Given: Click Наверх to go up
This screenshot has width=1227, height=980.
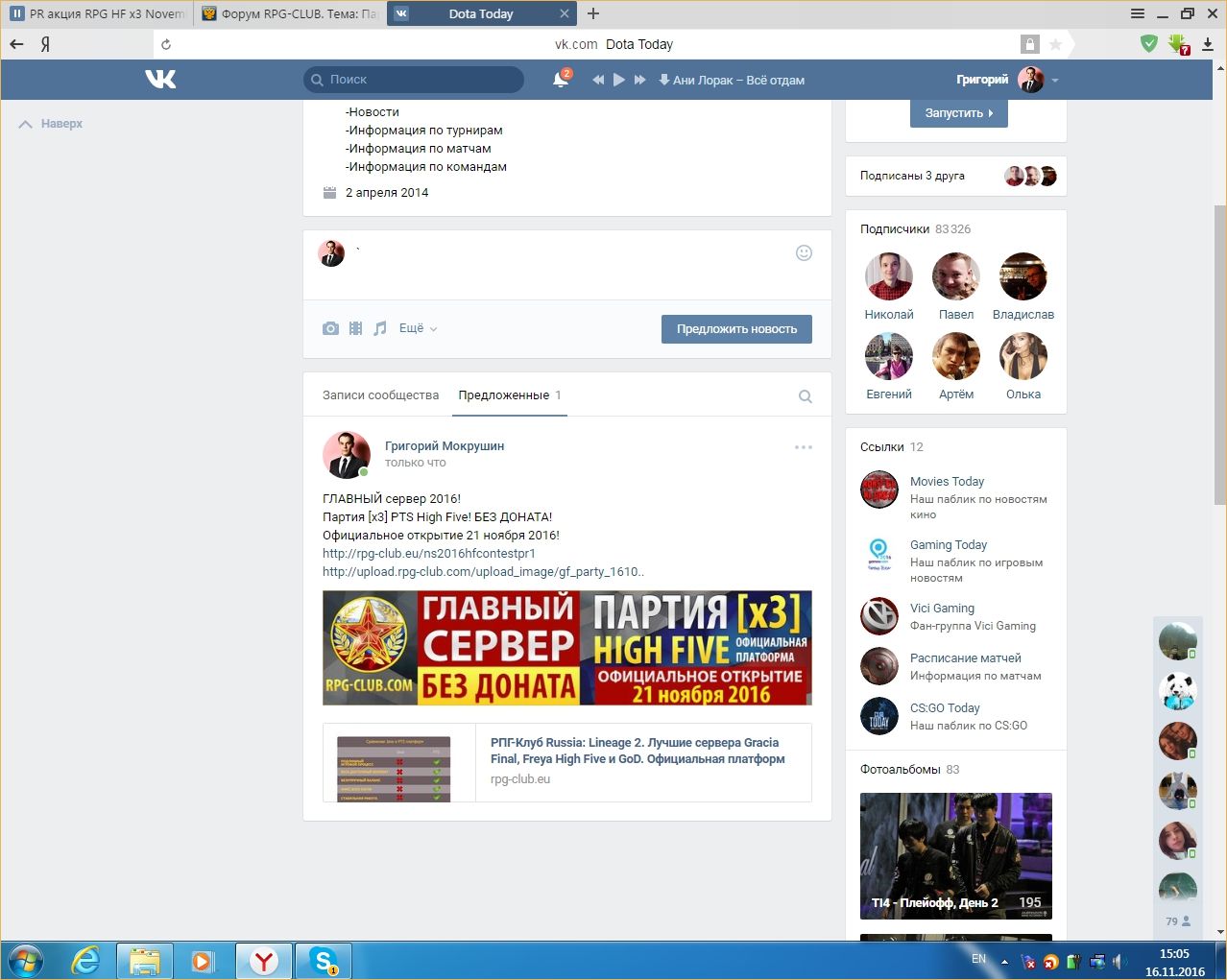Looking at the screenshot, I should (x=51, y=124).
